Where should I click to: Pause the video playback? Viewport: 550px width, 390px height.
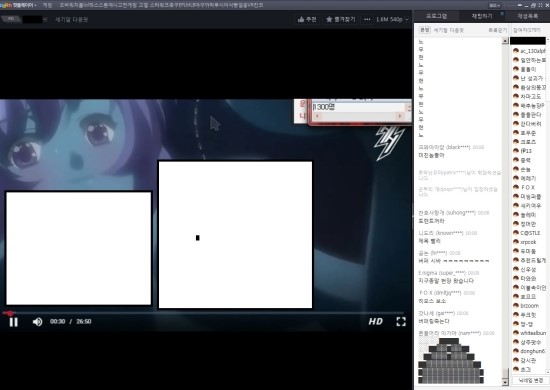(13, 322)
